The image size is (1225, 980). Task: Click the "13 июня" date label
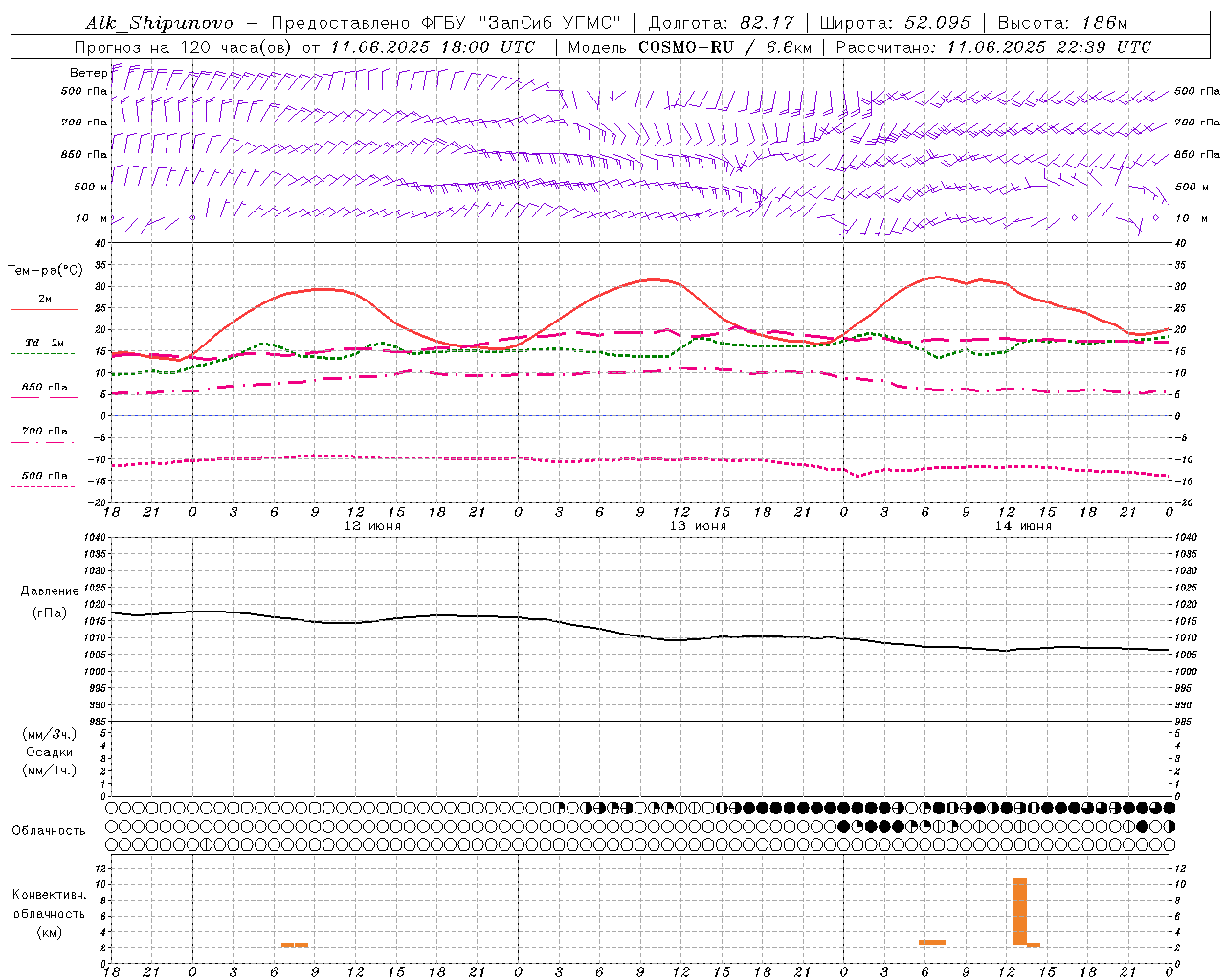tap(698, 526)
